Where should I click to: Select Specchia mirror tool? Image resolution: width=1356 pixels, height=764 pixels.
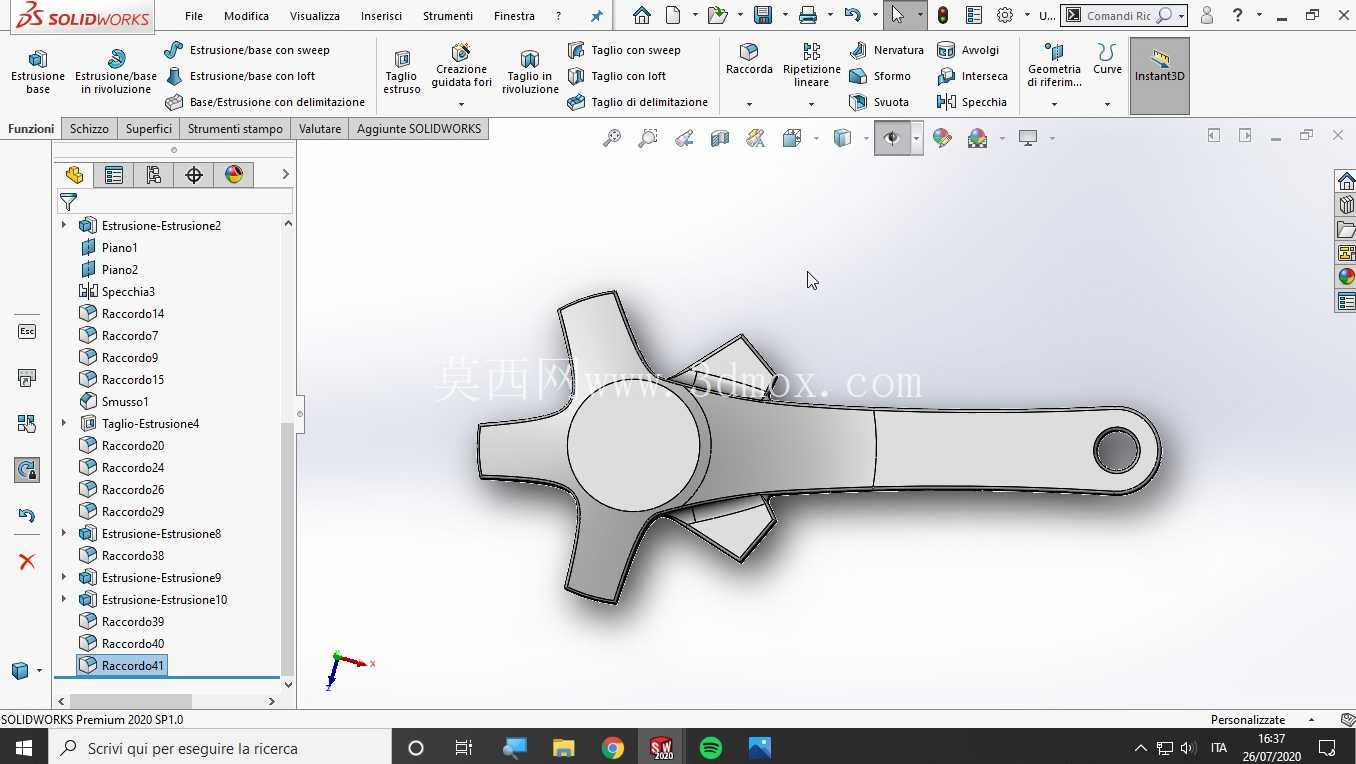(971, 102)
